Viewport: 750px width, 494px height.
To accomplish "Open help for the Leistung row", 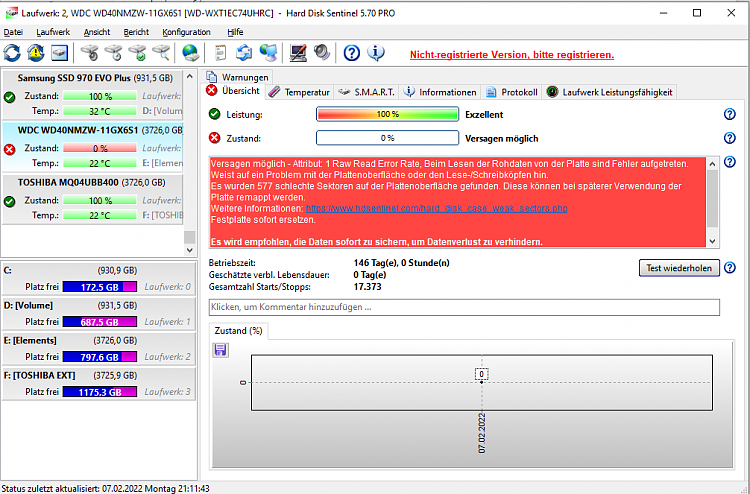I will (729, 114).
